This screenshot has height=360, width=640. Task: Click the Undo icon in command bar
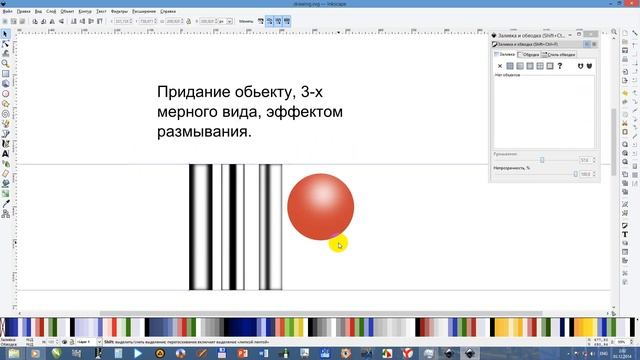(625, 93)
